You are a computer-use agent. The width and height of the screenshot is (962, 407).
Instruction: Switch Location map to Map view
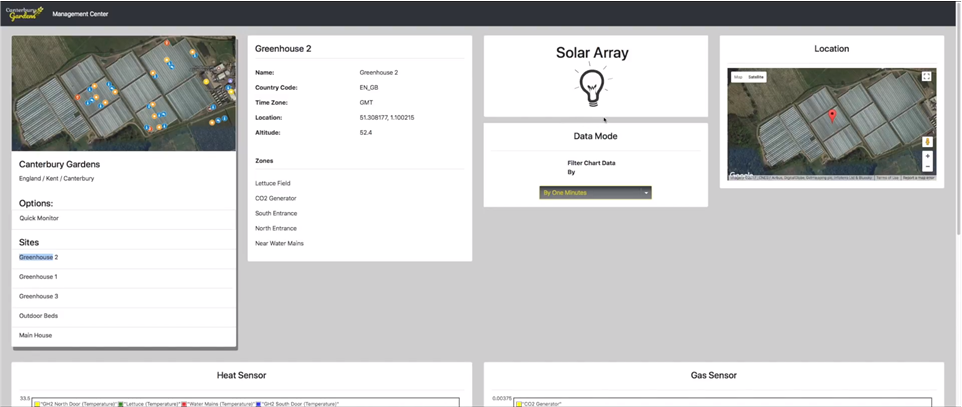click(738, 76)
